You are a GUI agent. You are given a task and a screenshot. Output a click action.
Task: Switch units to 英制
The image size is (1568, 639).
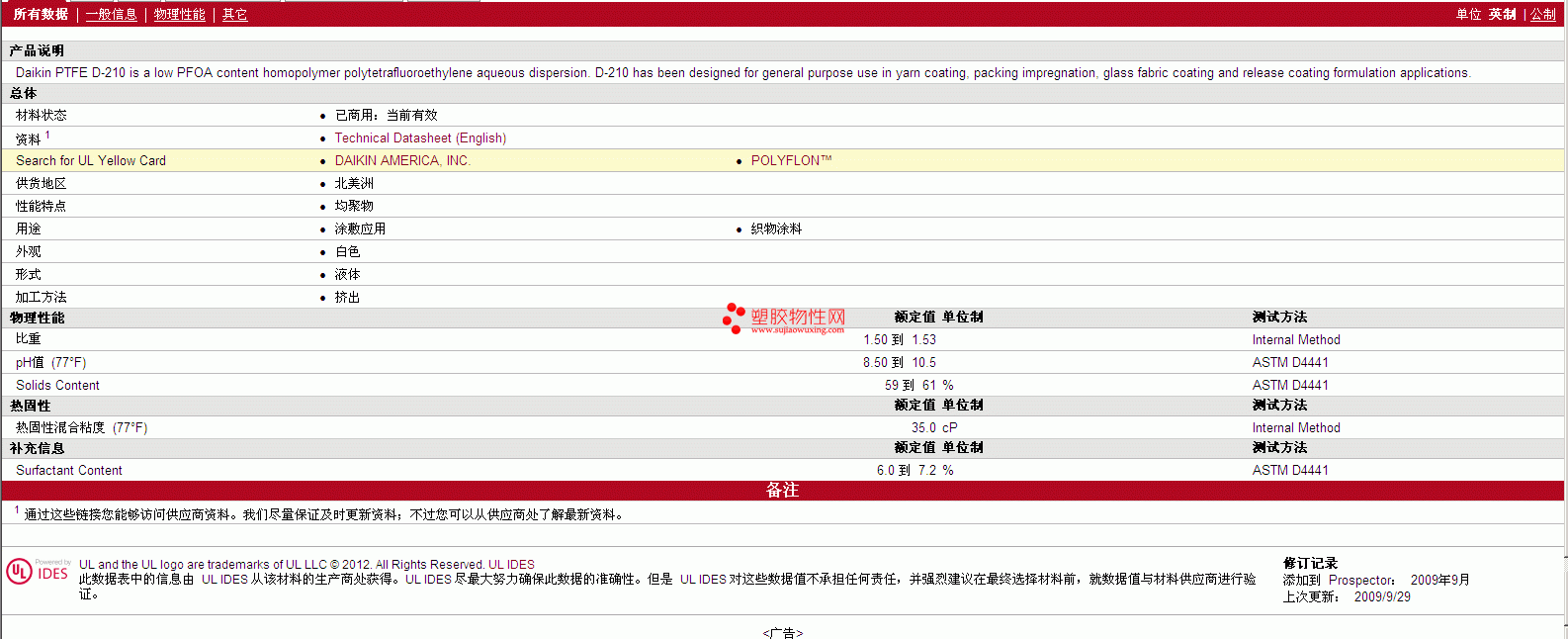[1502, 14]
